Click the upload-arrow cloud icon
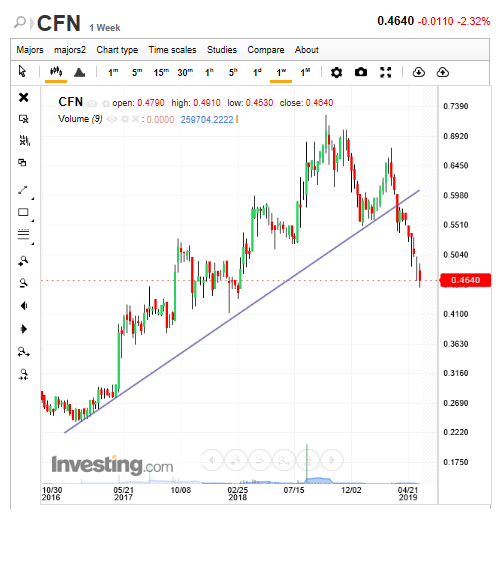Screen dimensions: 503x578 coord(443,72)
